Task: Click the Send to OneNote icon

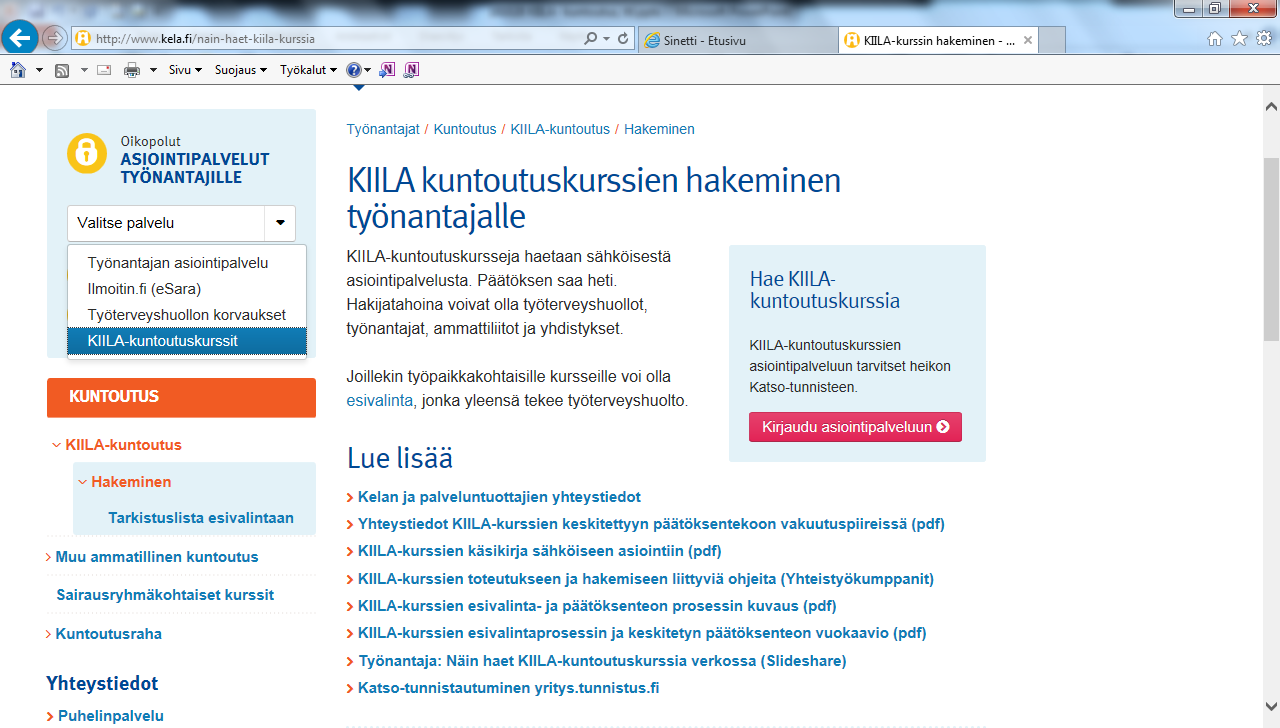Action: (387, 70)
